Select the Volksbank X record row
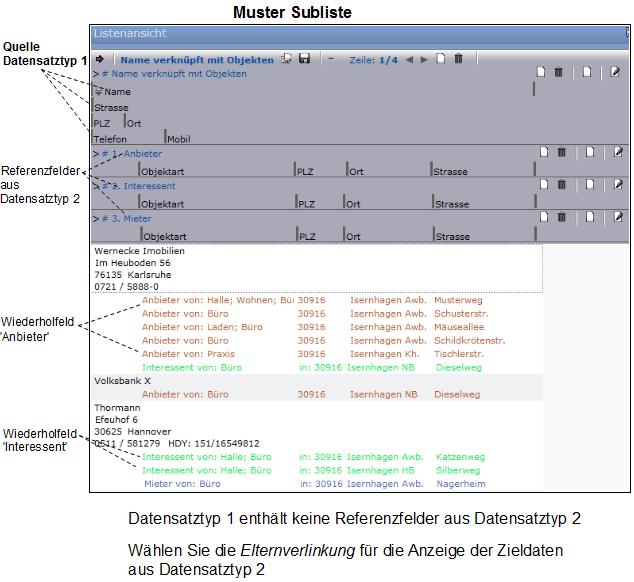The width and height of the screenshot is (634, 582). [122, 381]
